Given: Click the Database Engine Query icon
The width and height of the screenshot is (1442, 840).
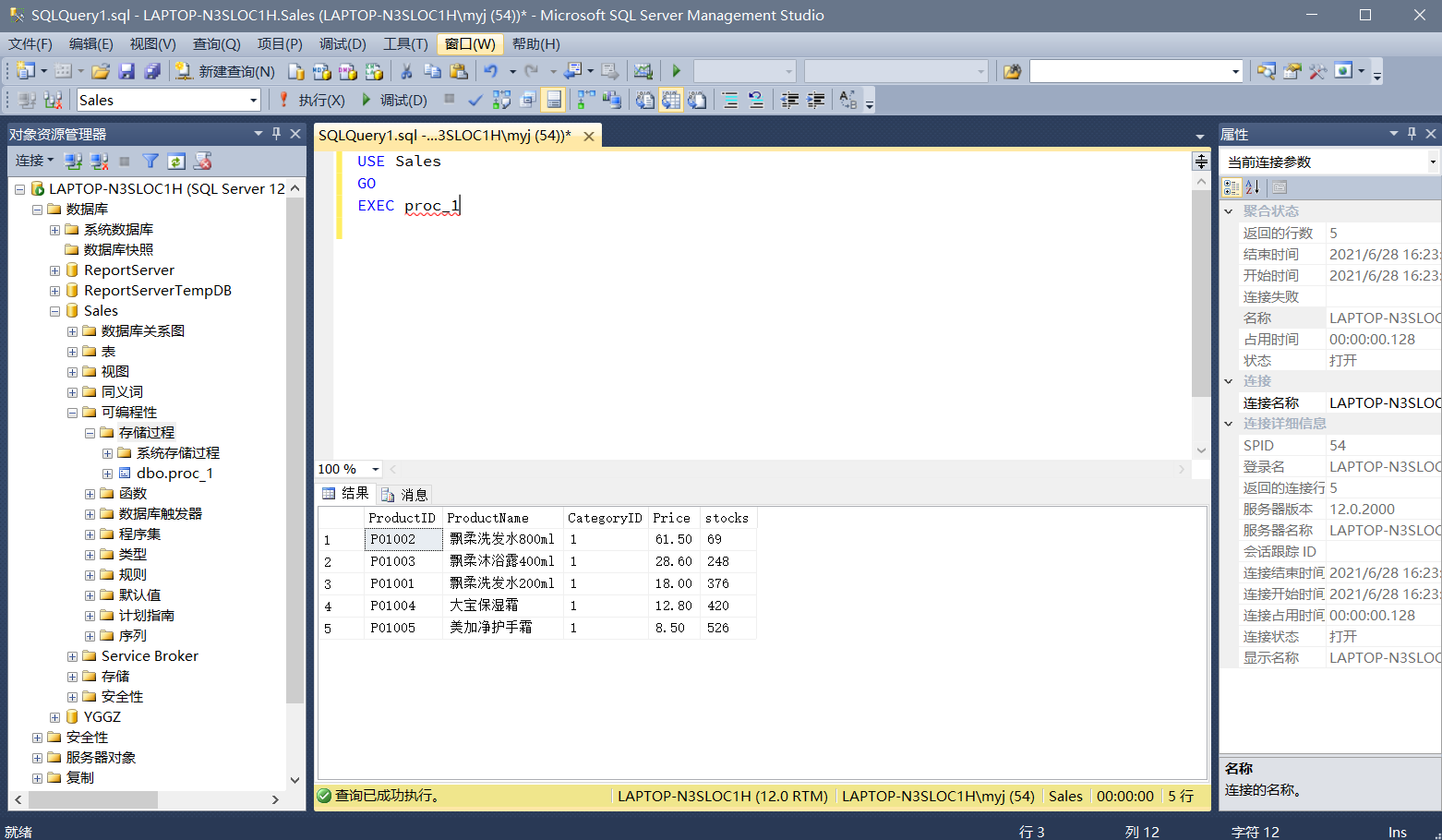Looking at the screenshot, I should tap(295, 71).
